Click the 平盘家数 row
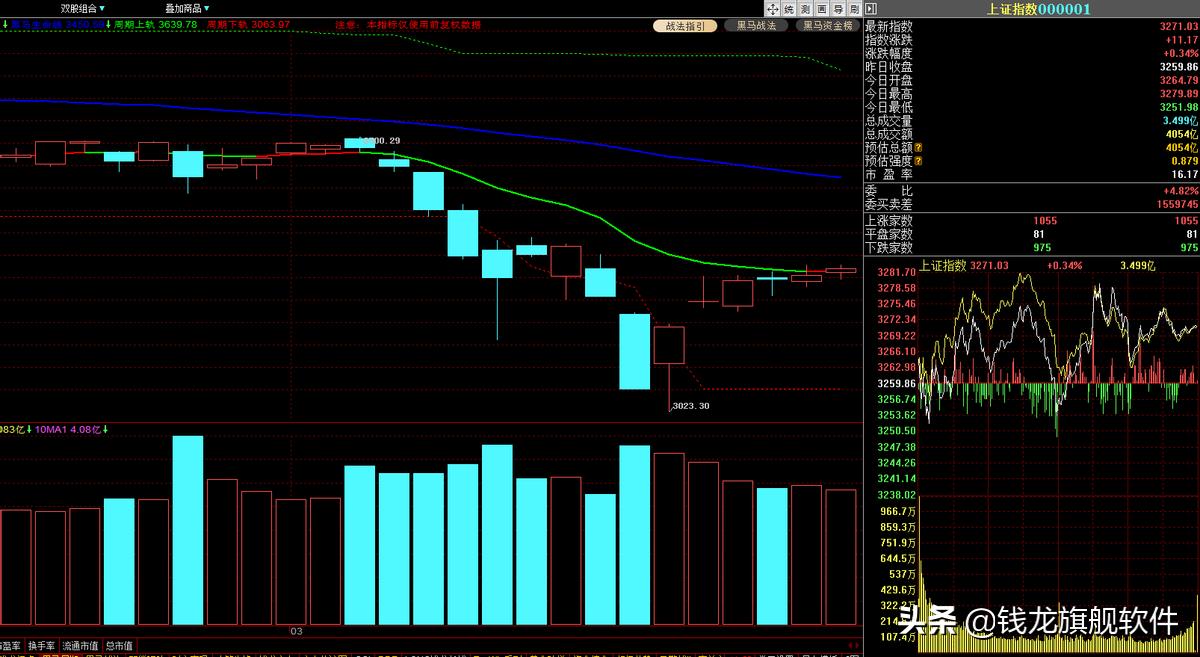Screen dimensions: 1200x657 point(1032,234)
